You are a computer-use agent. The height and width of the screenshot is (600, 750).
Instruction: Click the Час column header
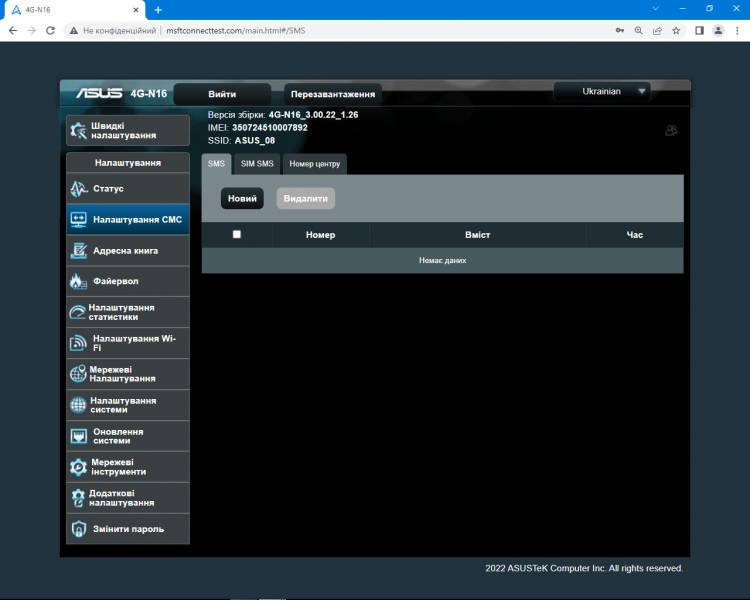tap(635, 235)
